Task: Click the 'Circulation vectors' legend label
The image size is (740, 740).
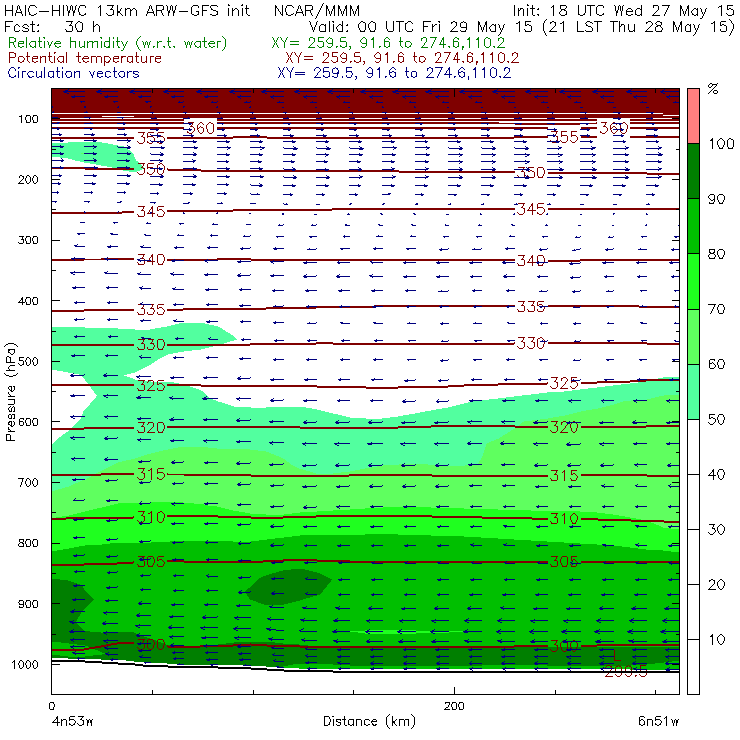Action: 73,73
